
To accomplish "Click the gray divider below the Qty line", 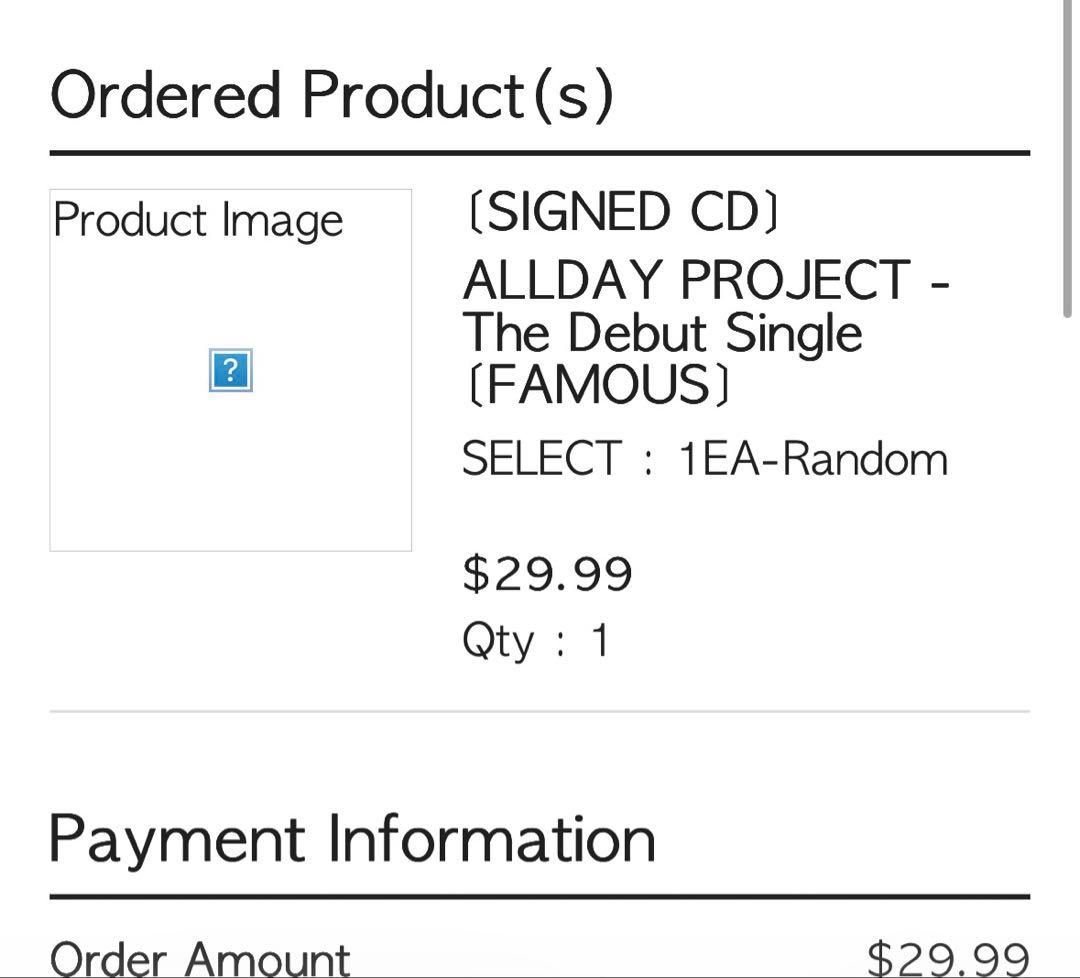I will point(540,711).
